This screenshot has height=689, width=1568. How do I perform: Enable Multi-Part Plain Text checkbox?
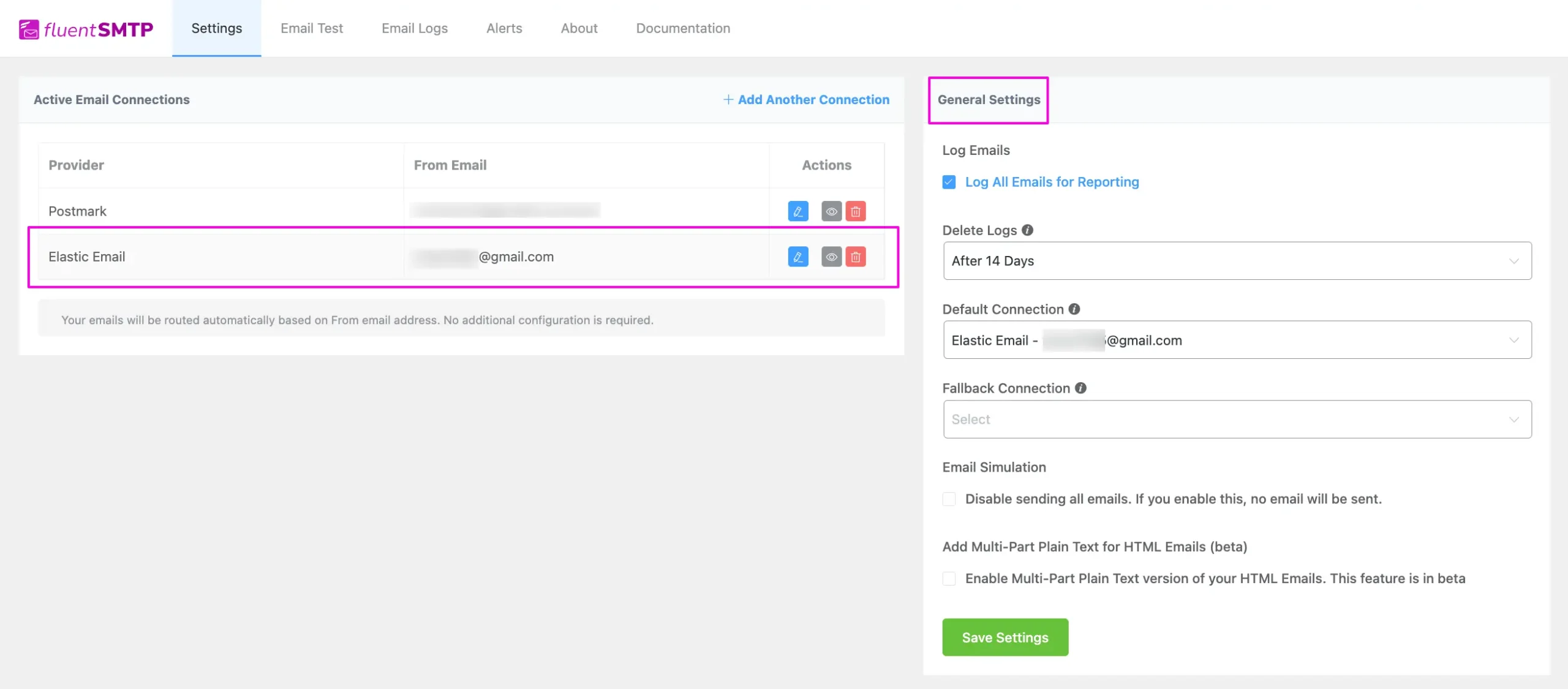(949, 579)
